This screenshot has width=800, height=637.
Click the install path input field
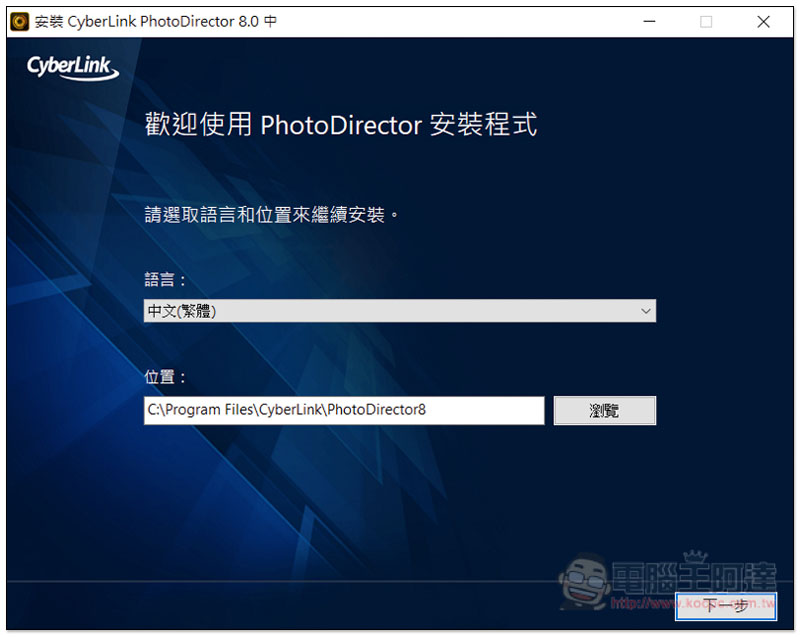click(344, 410)
